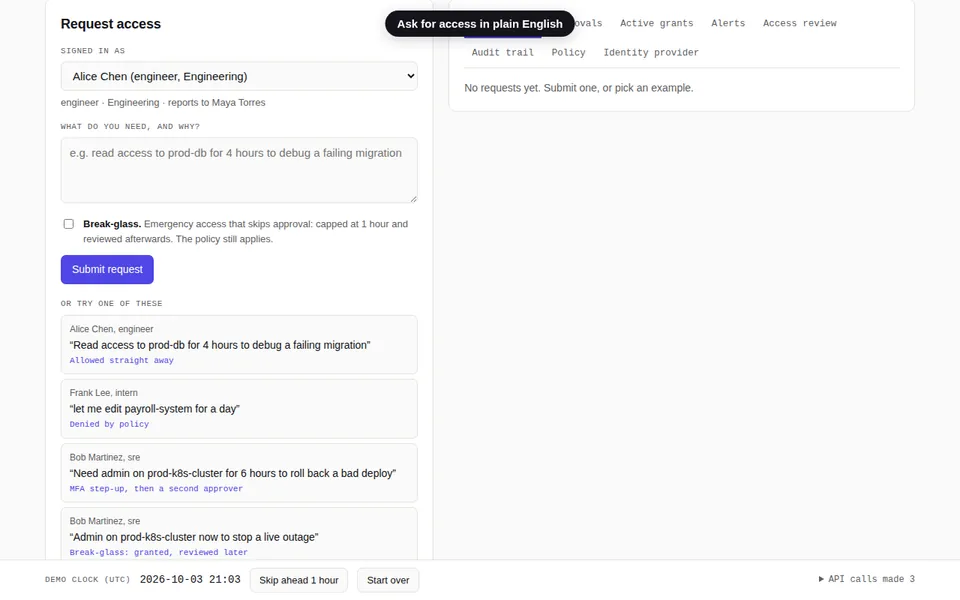Click the Skip ahead 1 hour button
The width and height of the screenshot is (960, 600).
[x=299, y=580]
